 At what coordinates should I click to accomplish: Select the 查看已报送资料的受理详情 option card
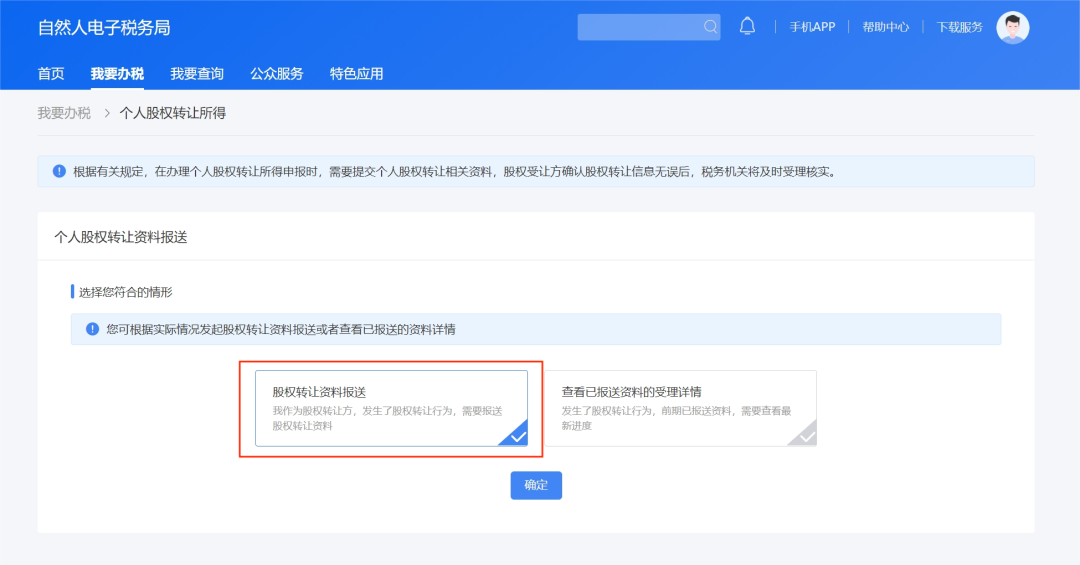click(680, 408)
